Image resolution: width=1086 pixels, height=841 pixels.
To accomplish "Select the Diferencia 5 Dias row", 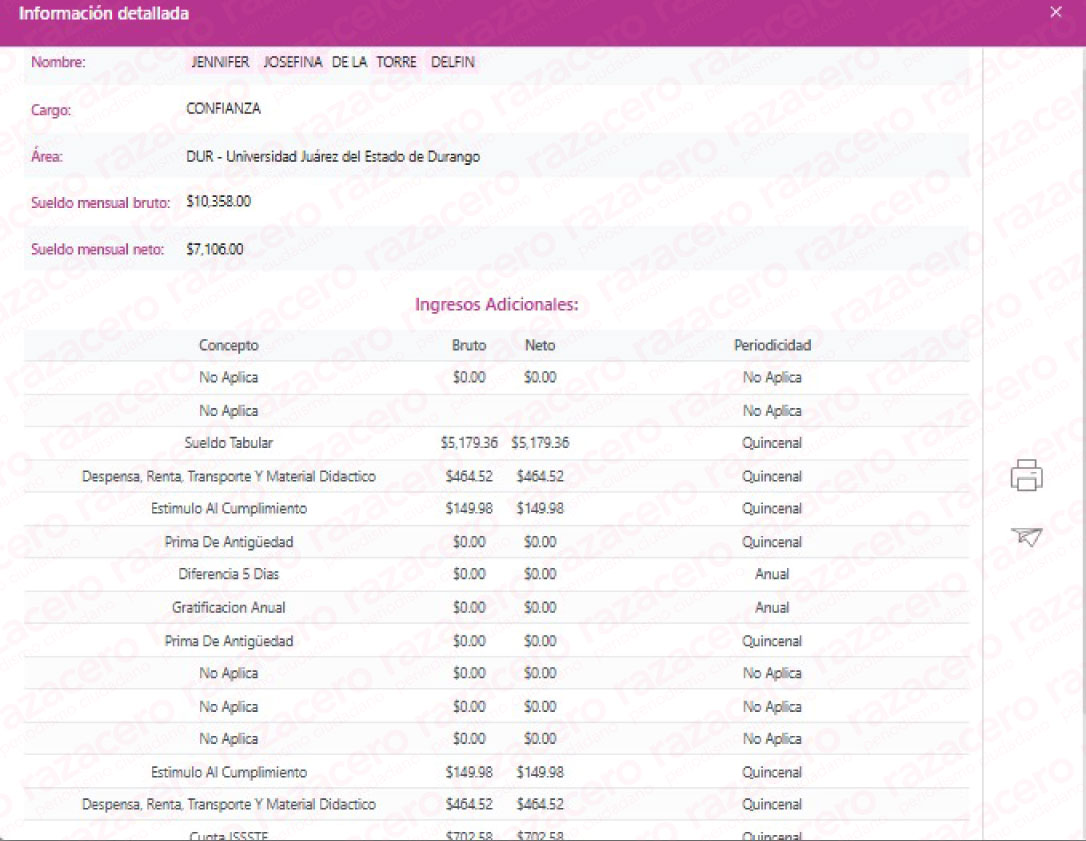I will 228,575.
